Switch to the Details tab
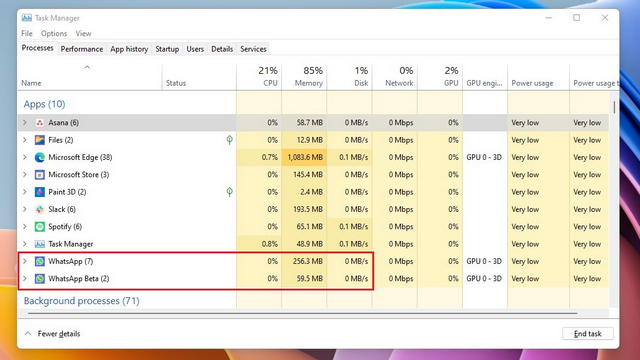This screenshot has height=360, width=640. pyautogui.click(x=222, y=49)
